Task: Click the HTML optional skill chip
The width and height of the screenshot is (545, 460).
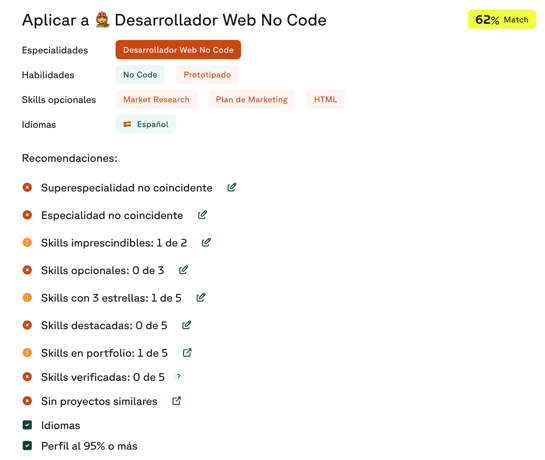Action: tap(325, 99)
